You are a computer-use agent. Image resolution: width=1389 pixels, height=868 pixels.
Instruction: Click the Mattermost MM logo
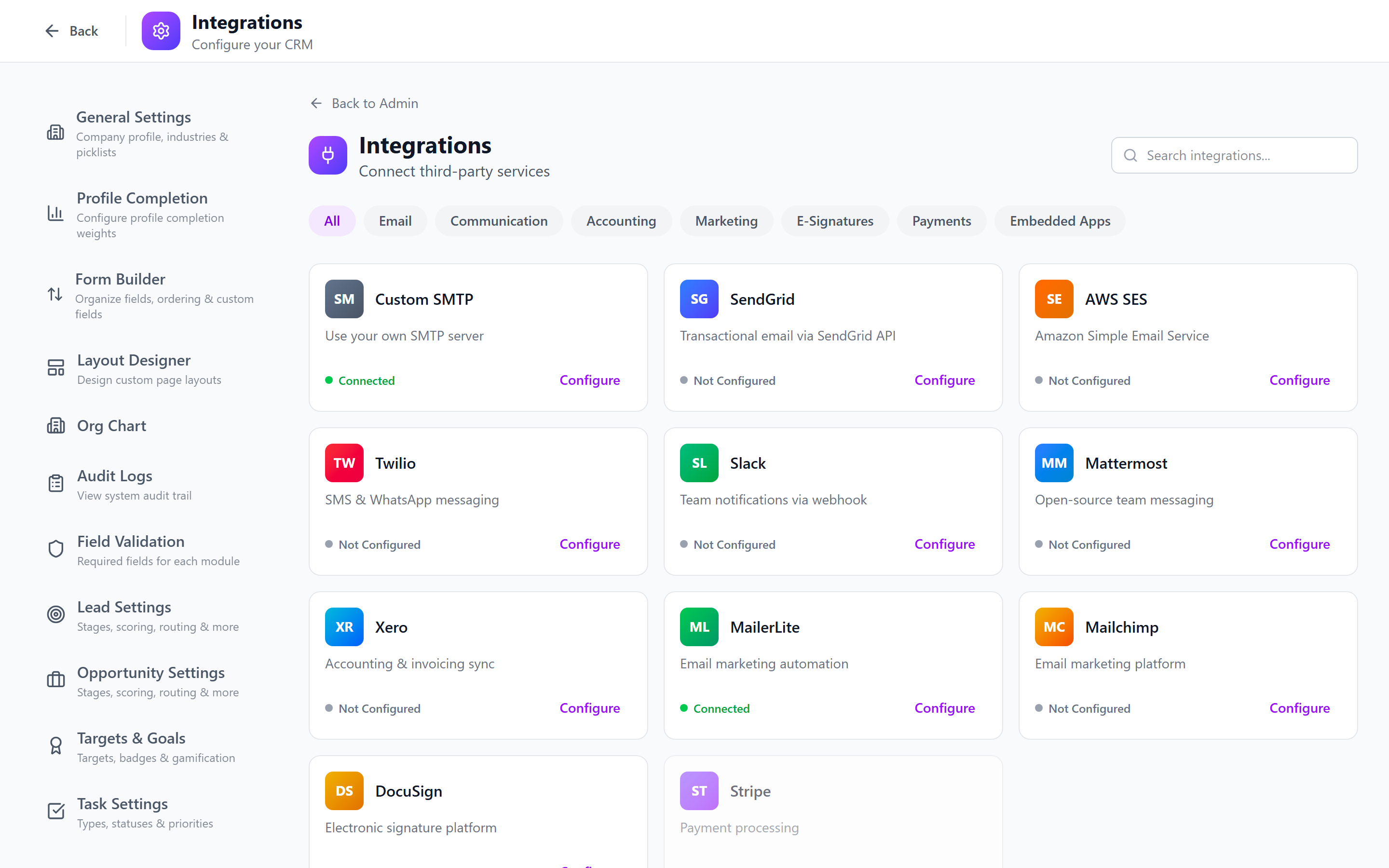click(1054, 463)
